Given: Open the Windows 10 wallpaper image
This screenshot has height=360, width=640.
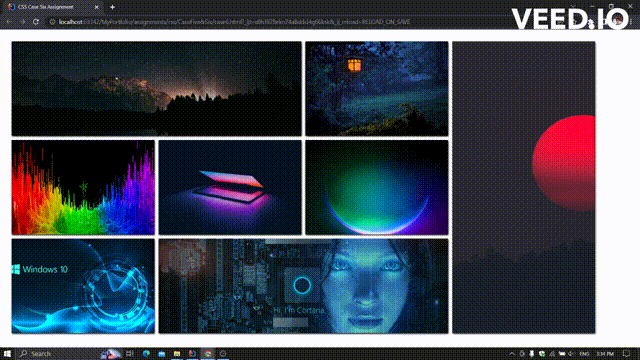Looking at the screenshot, I should coord(83,286).
